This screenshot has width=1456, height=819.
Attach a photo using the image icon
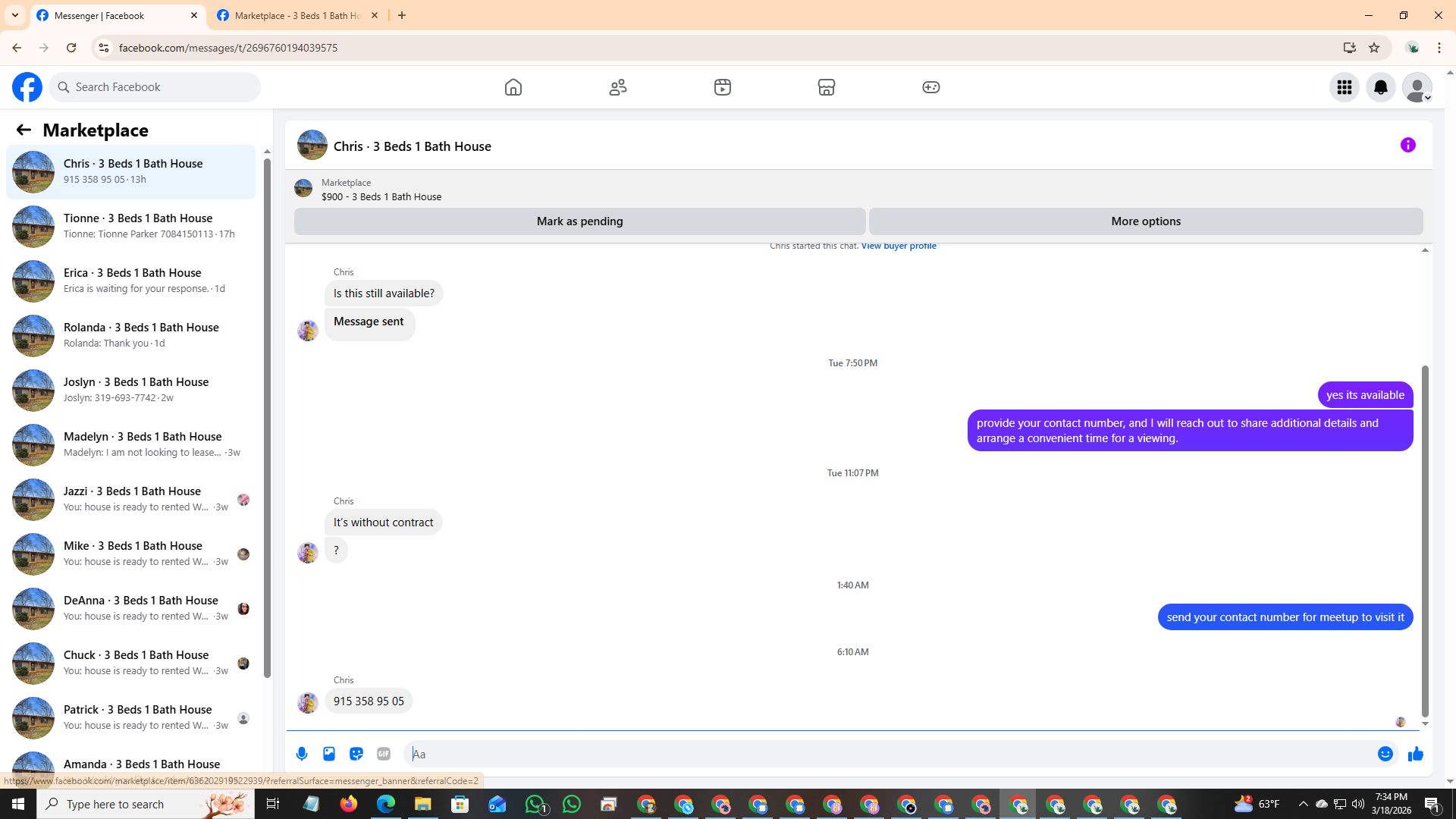pos(329,754)
